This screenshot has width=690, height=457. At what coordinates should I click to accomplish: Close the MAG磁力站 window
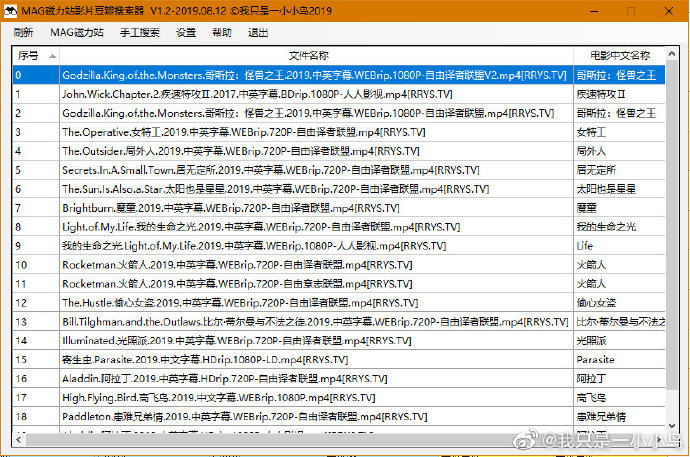point(669,11)
